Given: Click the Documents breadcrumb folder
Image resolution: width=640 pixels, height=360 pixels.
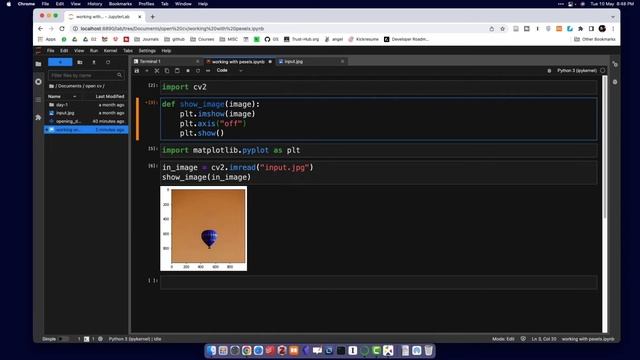Looking at the screenshot, I should tap(70, 86).
